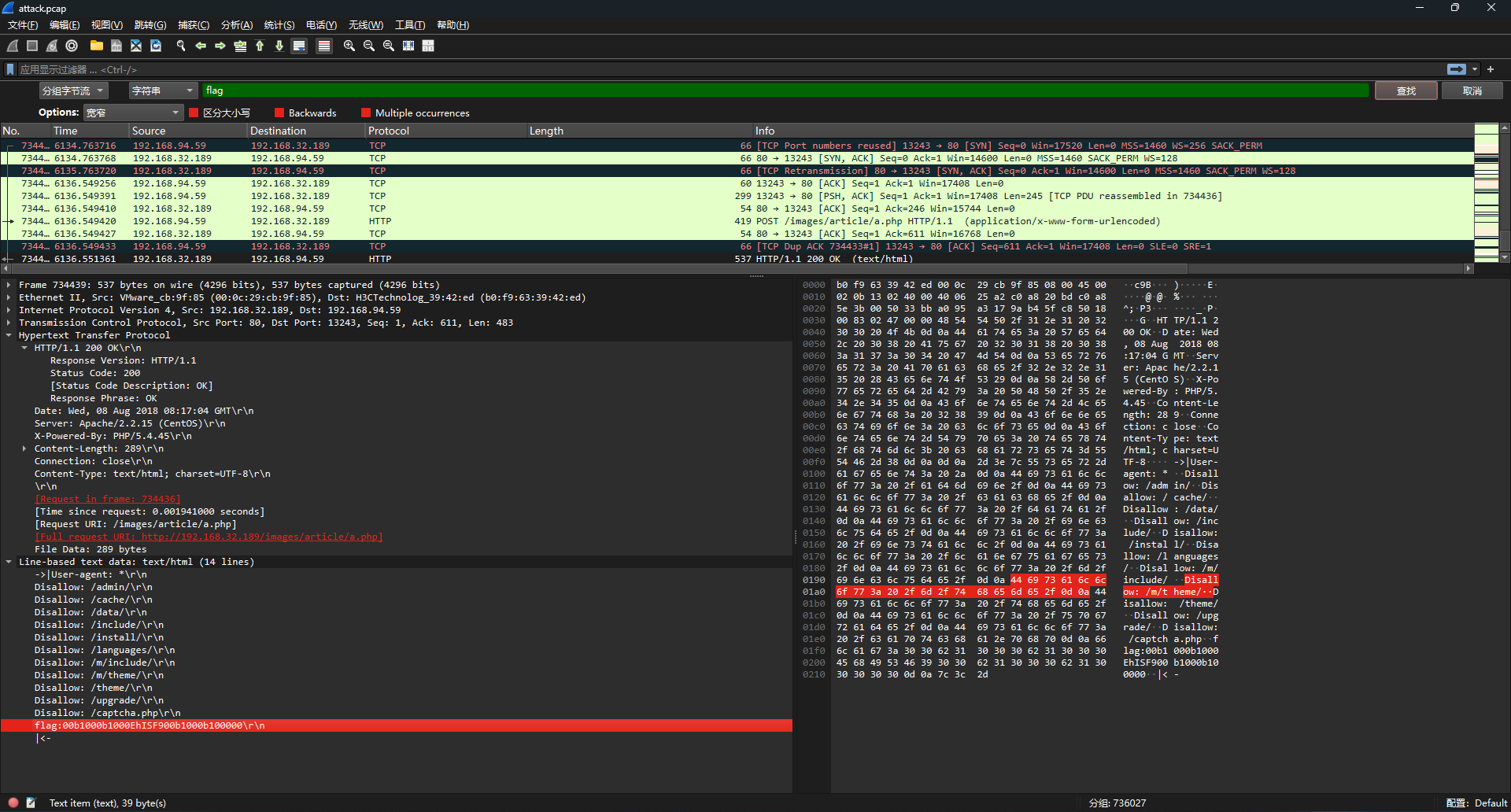Zoom out the main window text
The height and width of the screenshot is (812, 1511).
(368, 46)
